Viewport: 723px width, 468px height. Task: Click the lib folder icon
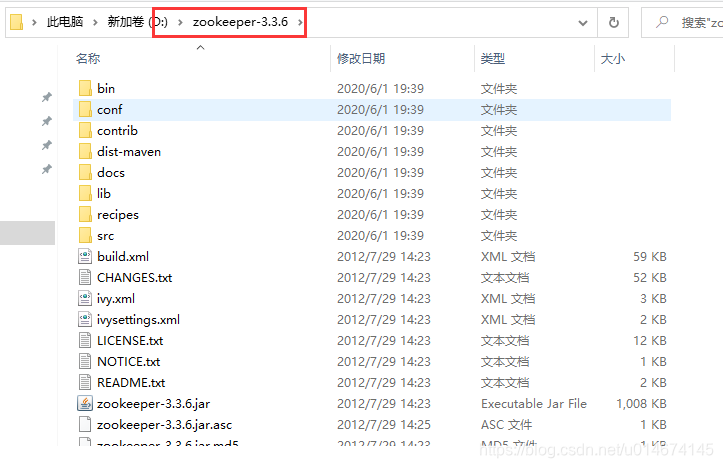pos(85,194)
